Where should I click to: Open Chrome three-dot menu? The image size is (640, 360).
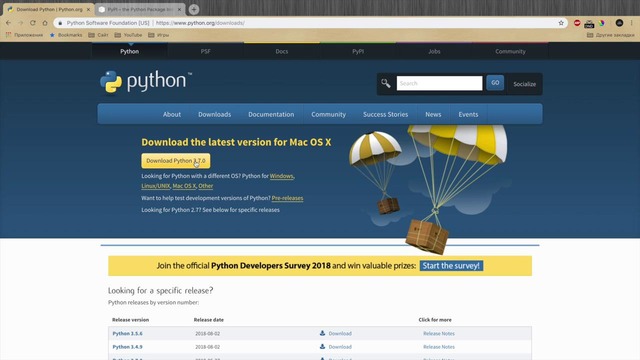tap(631, 23)
